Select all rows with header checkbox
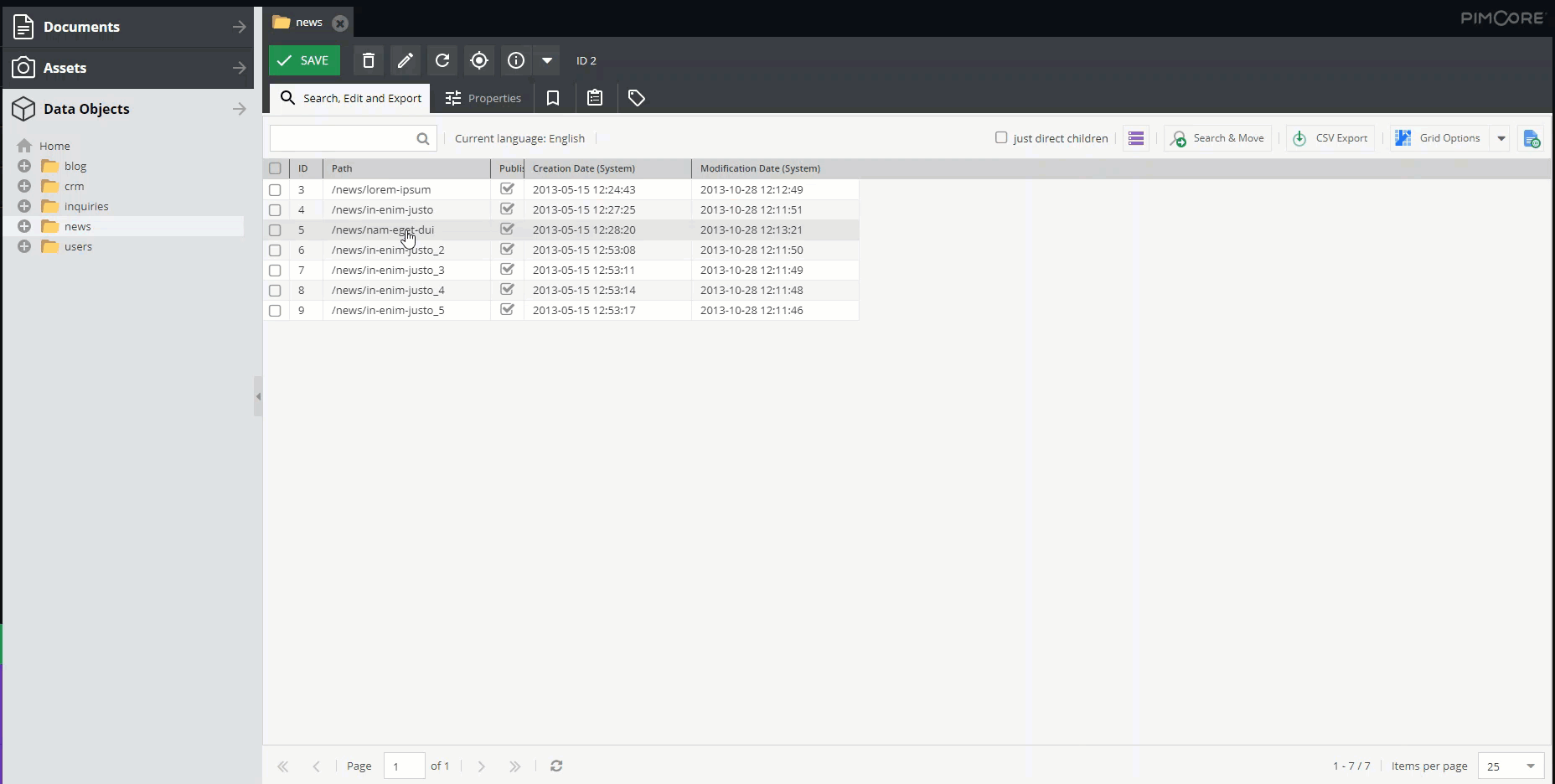 point(275,168)
